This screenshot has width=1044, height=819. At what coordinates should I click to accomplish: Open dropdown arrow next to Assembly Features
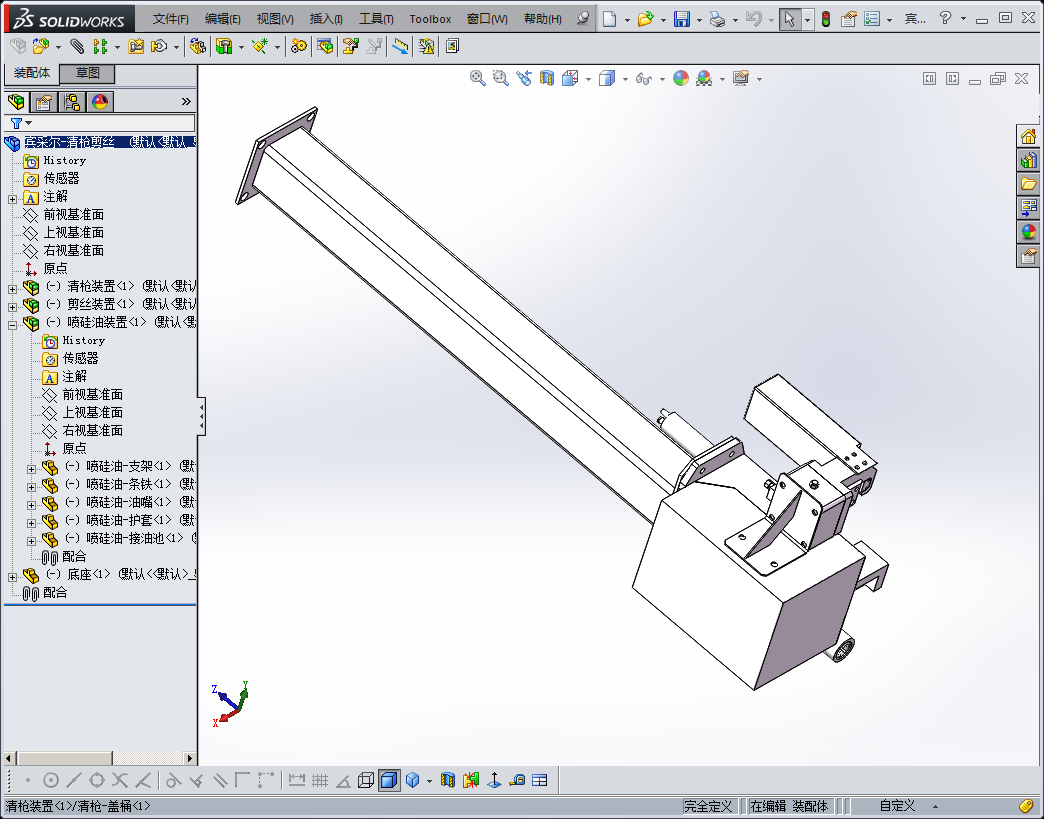click(x=241, y=47)
